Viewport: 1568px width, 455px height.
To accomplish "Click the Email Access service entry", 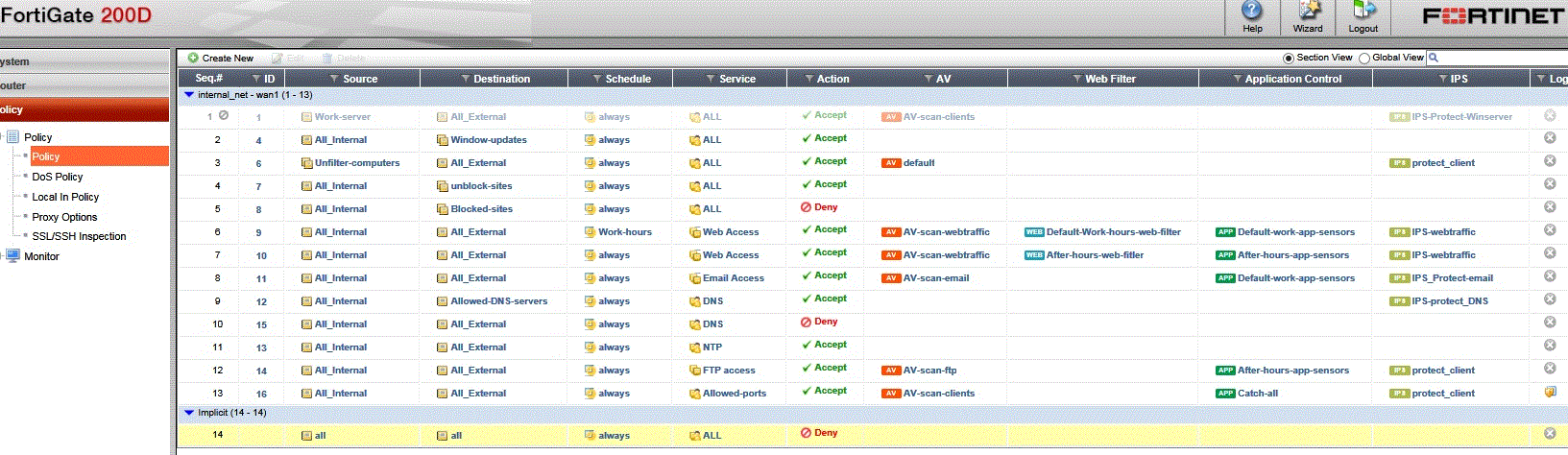I will [x=733, y=278].
